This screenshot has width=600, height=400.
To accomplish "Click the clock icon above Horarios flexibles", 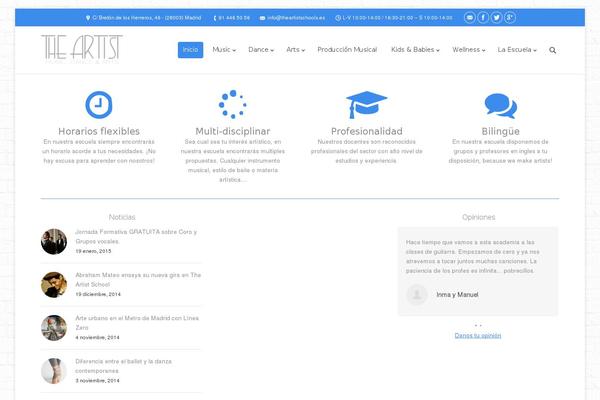I will [99, 104].
